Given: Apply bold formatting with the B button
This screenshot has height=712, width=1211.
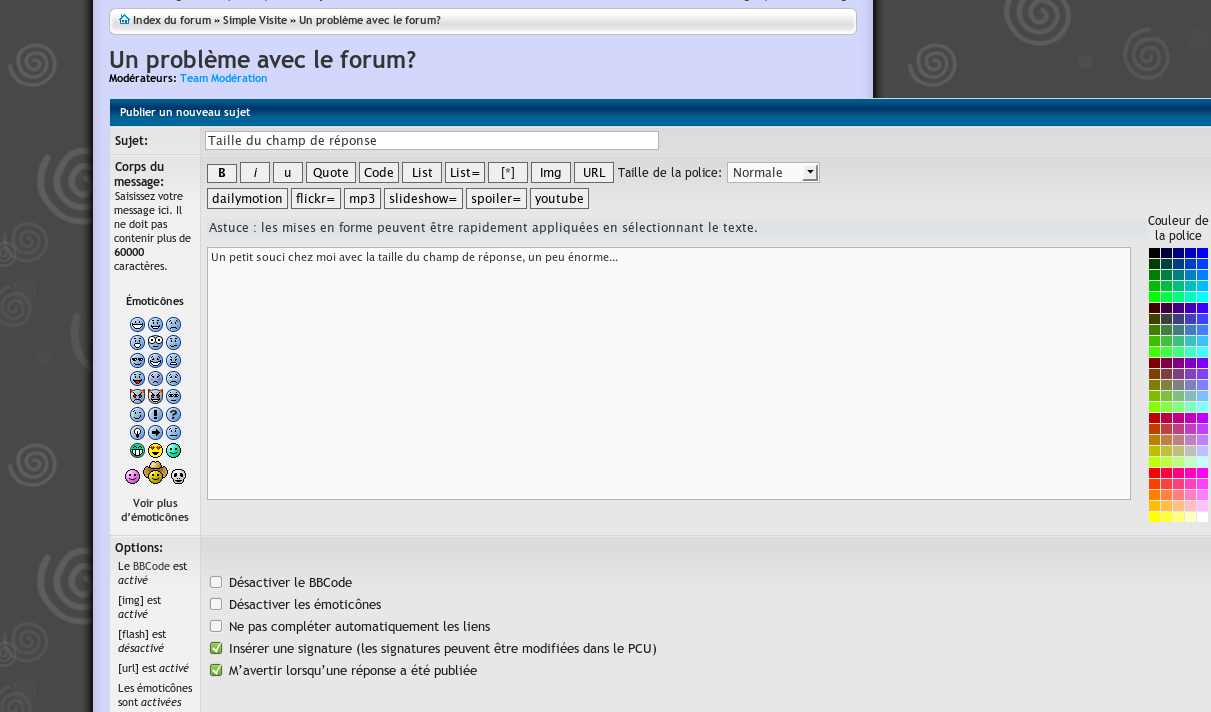Looking at the screenshot, I should pos(221,172).
